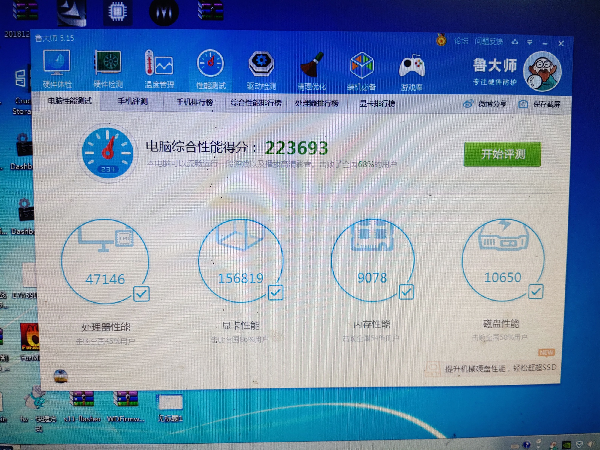Click the blue help icon in system tray
600x450 pixels.
click(x=527, y=445)
